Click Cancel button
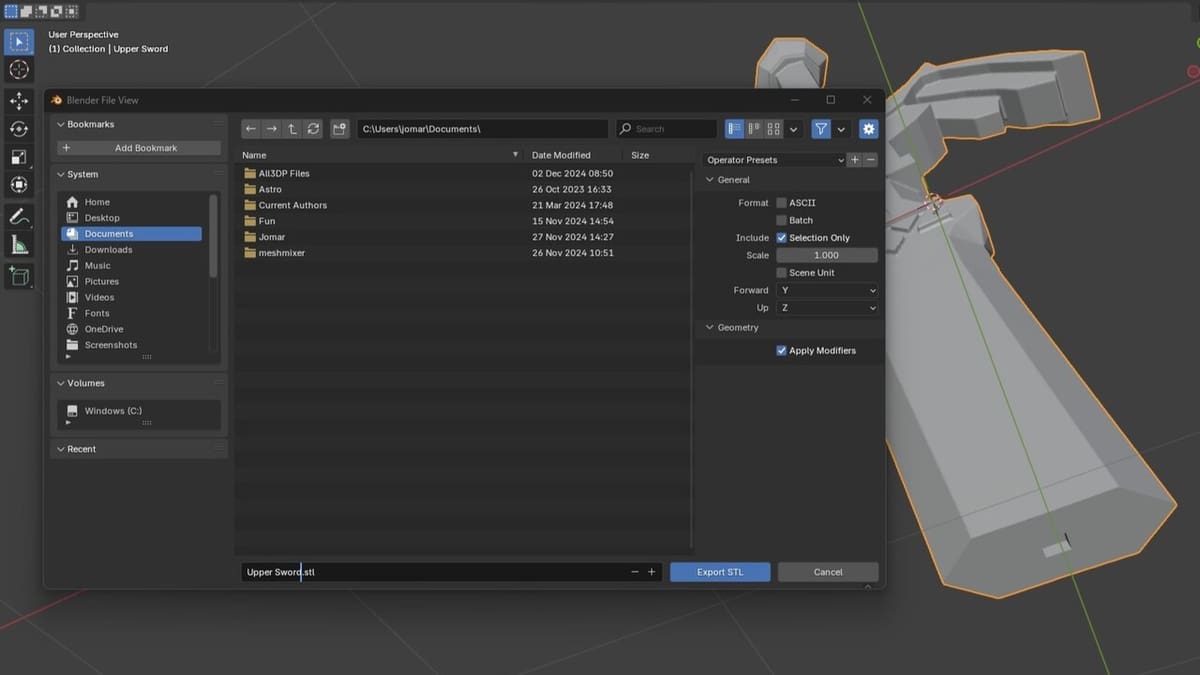 tap(828, 572)
